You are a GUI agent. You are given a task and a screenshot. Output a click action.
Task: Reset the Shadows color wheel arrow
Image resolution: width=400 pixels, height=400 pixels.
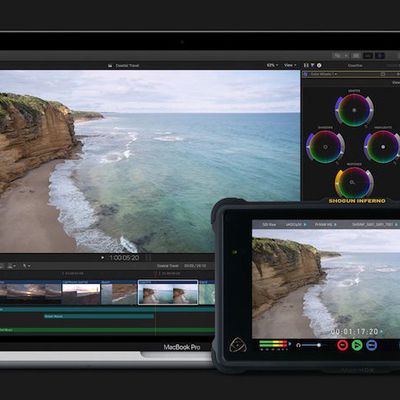pyautogui.click(x=338, y=163)
